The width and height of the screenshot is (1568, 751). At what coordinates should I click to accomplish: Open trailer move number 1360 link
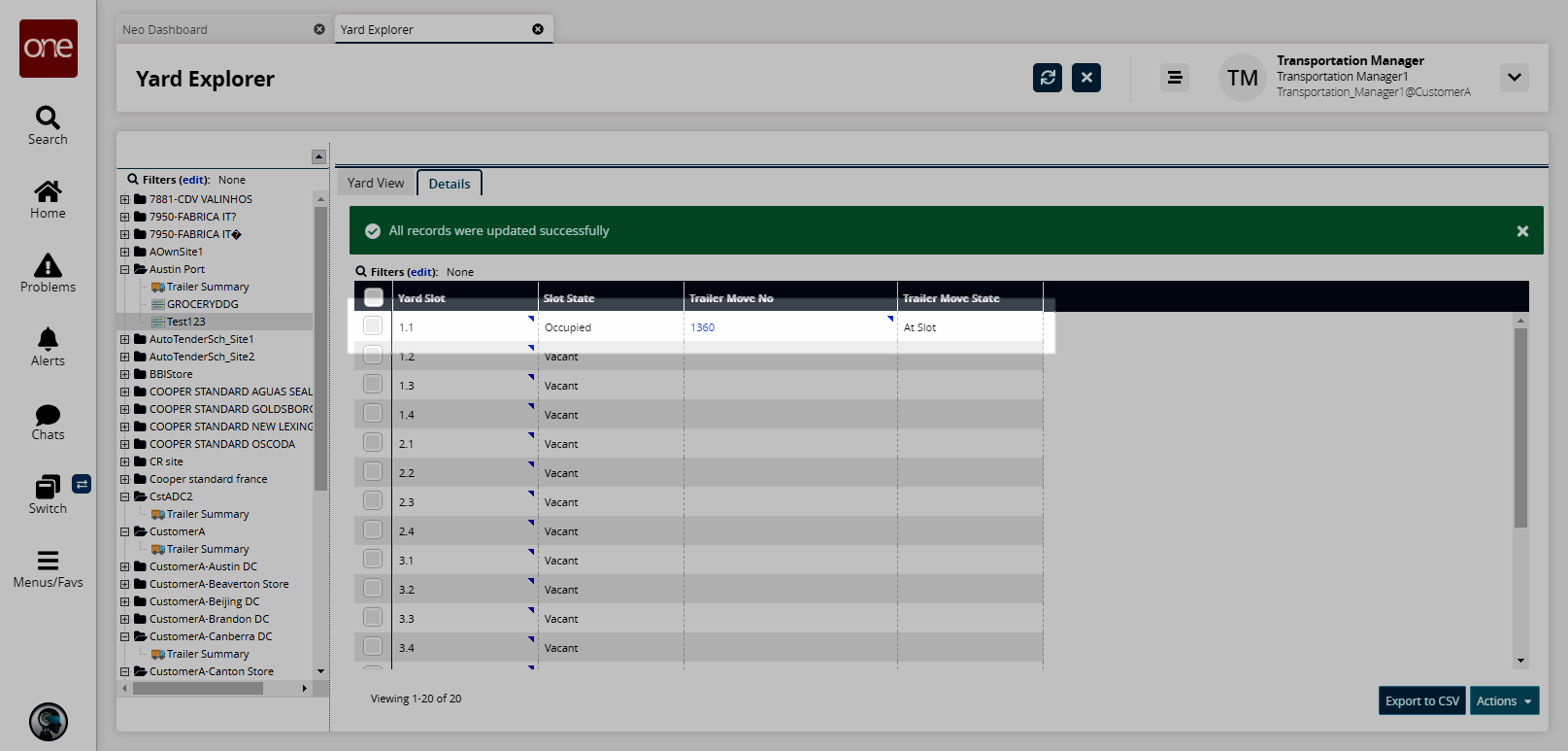702,327
